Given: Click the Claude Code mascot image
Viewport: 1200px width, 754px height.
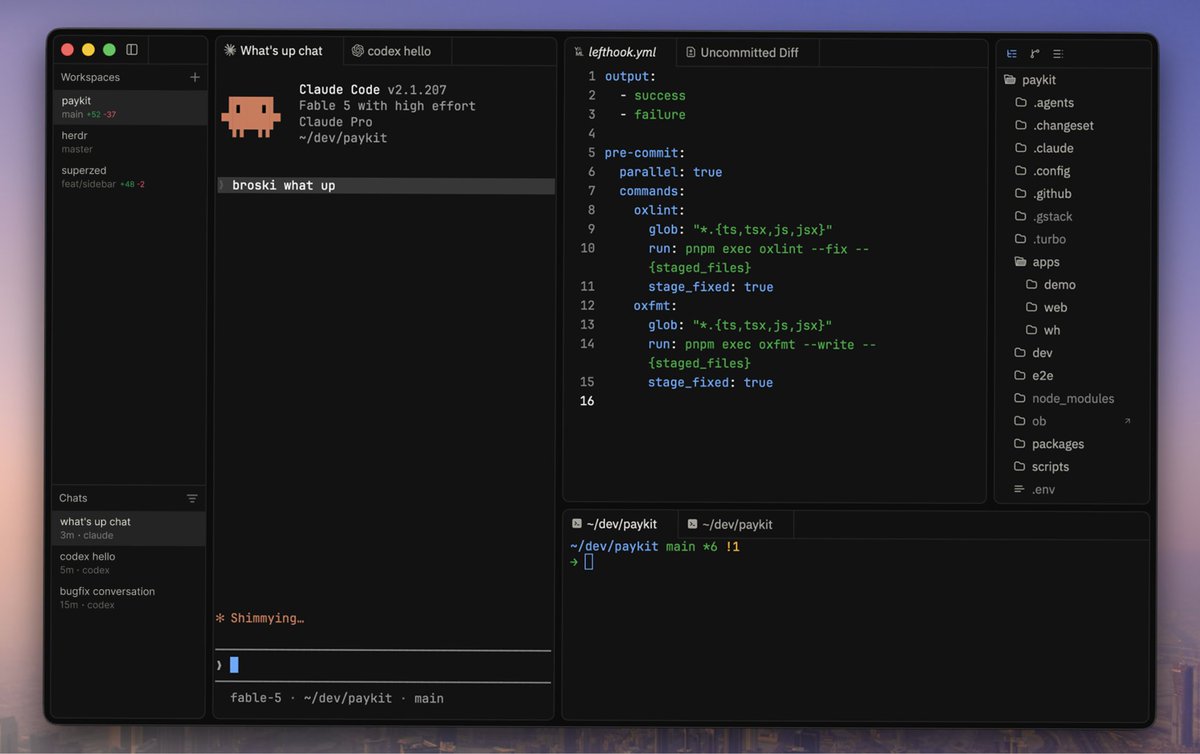Looking at the screenshot, I should 251,115.
